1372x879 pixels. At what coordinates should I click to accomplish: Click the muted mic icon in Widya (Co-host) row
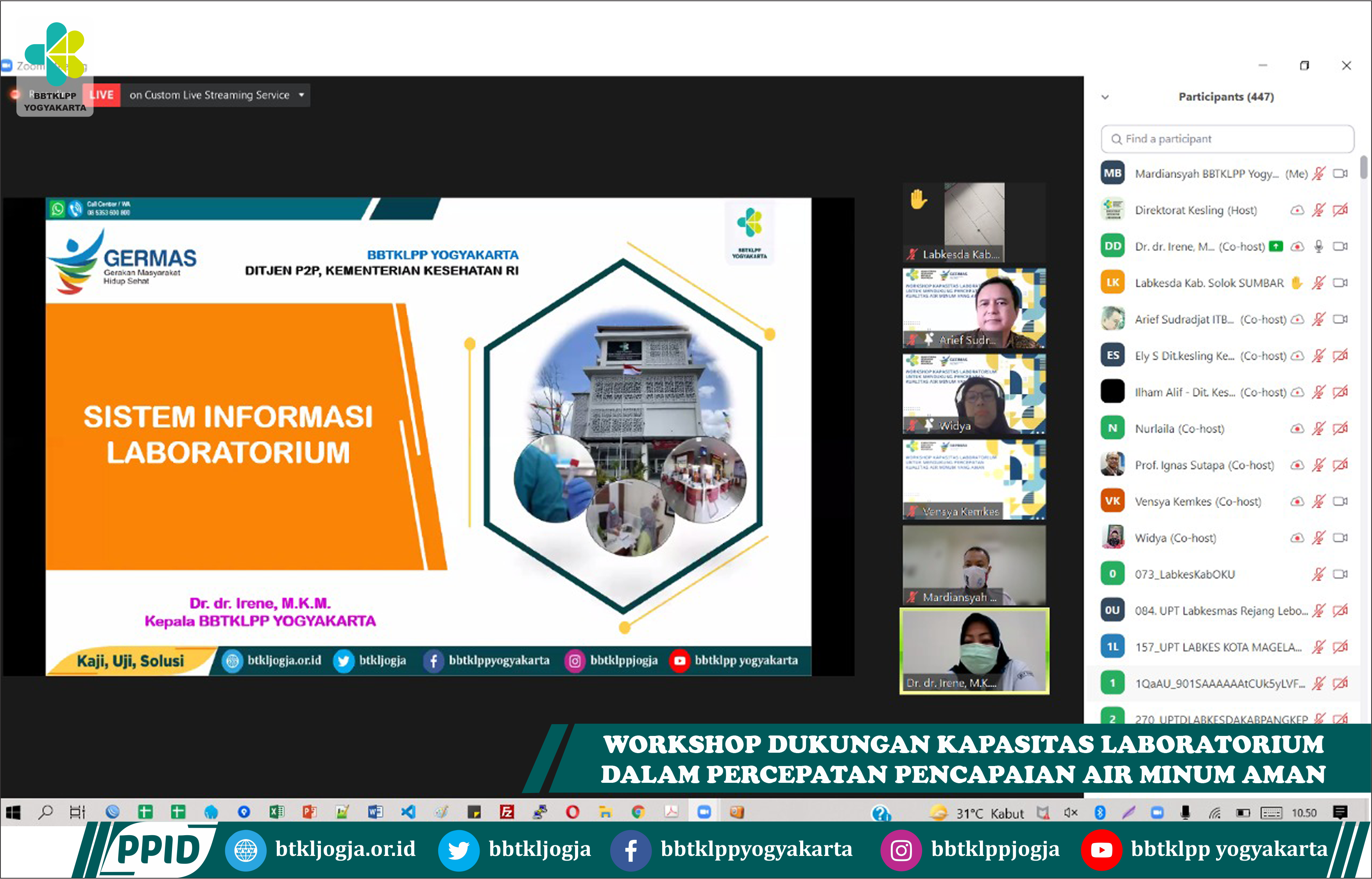(x=1318, y=538)
